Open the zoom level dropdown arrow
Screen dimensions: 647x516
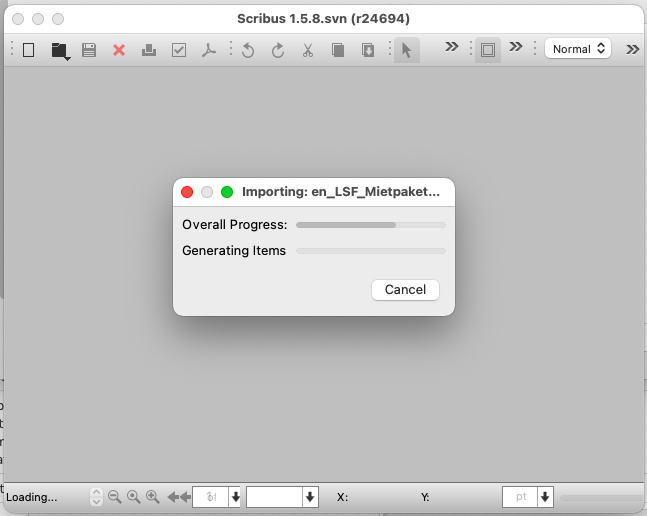coord(310,496)
